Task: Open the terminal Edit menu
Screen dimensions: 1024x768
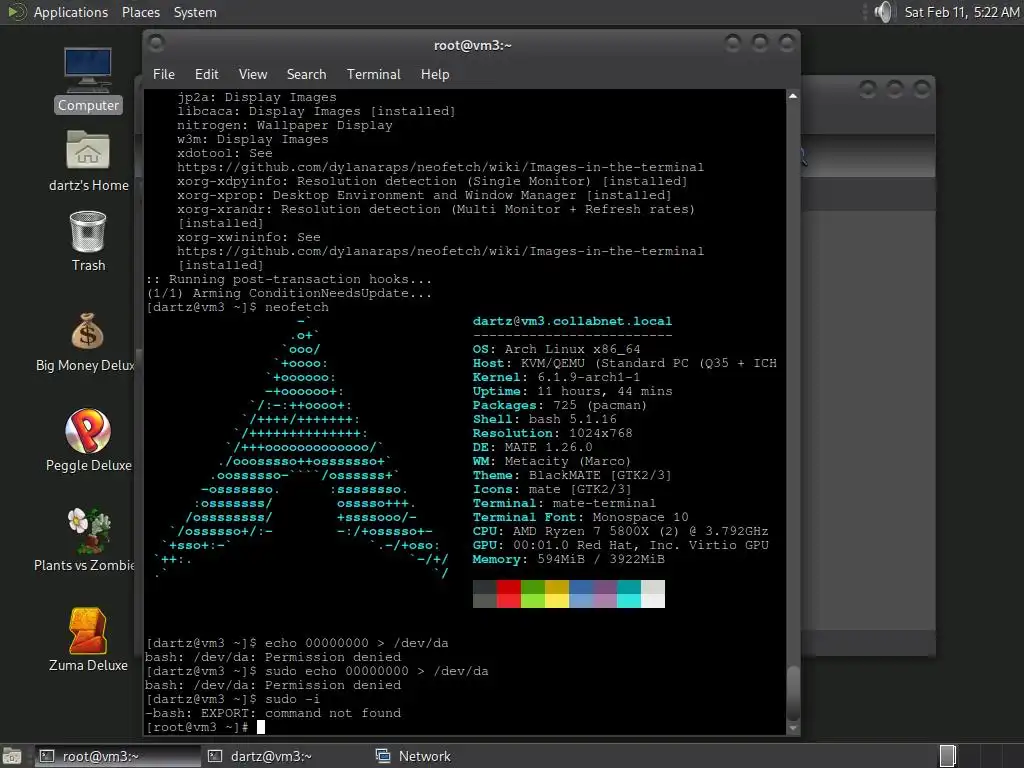Action: [206, 74]
